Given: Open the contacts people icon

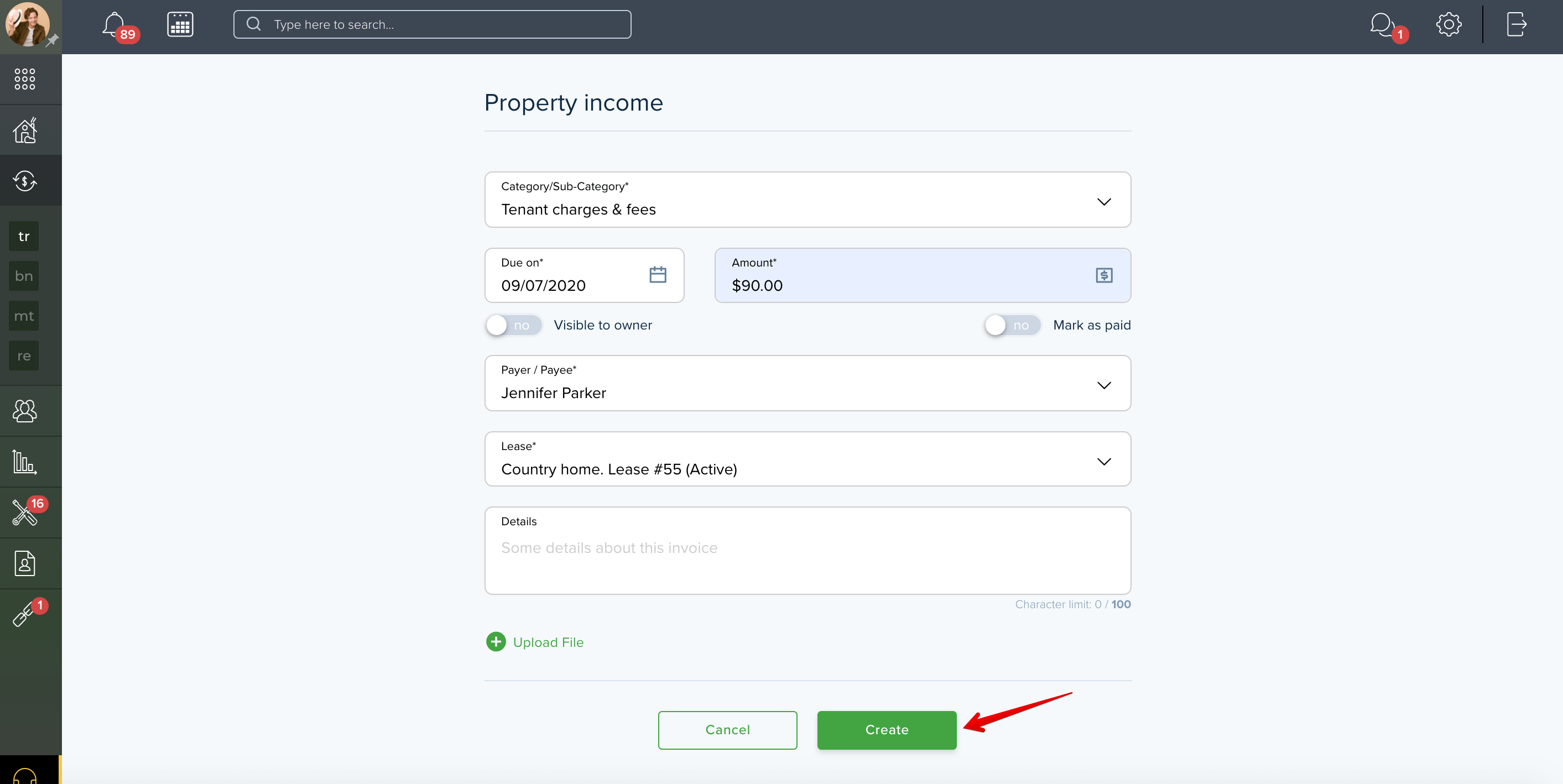Looking at the screenshot, I should pos(25,411).
